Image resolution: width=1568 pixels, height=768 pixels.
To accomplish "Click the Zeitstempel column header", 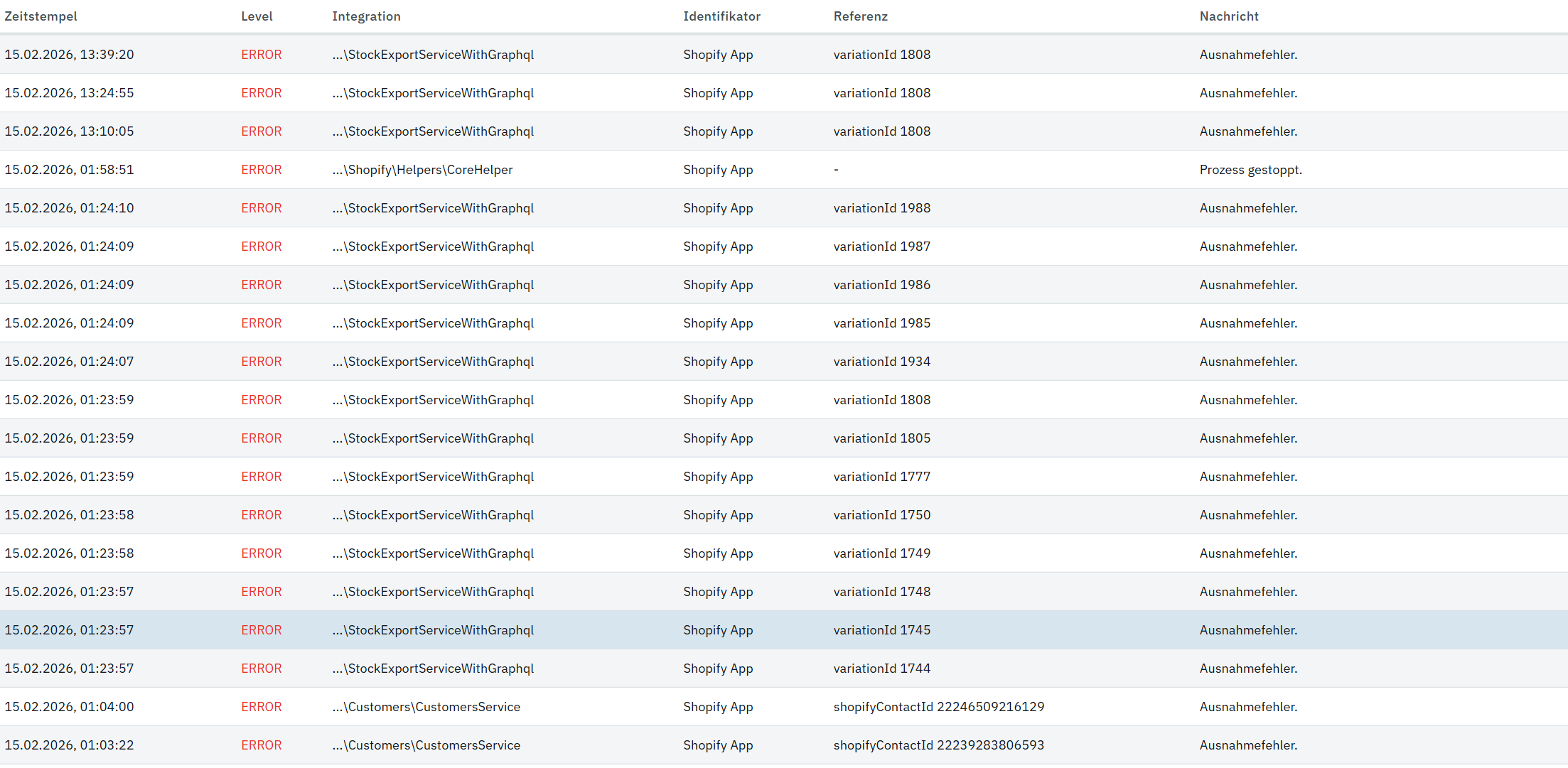I will [41, 16].
